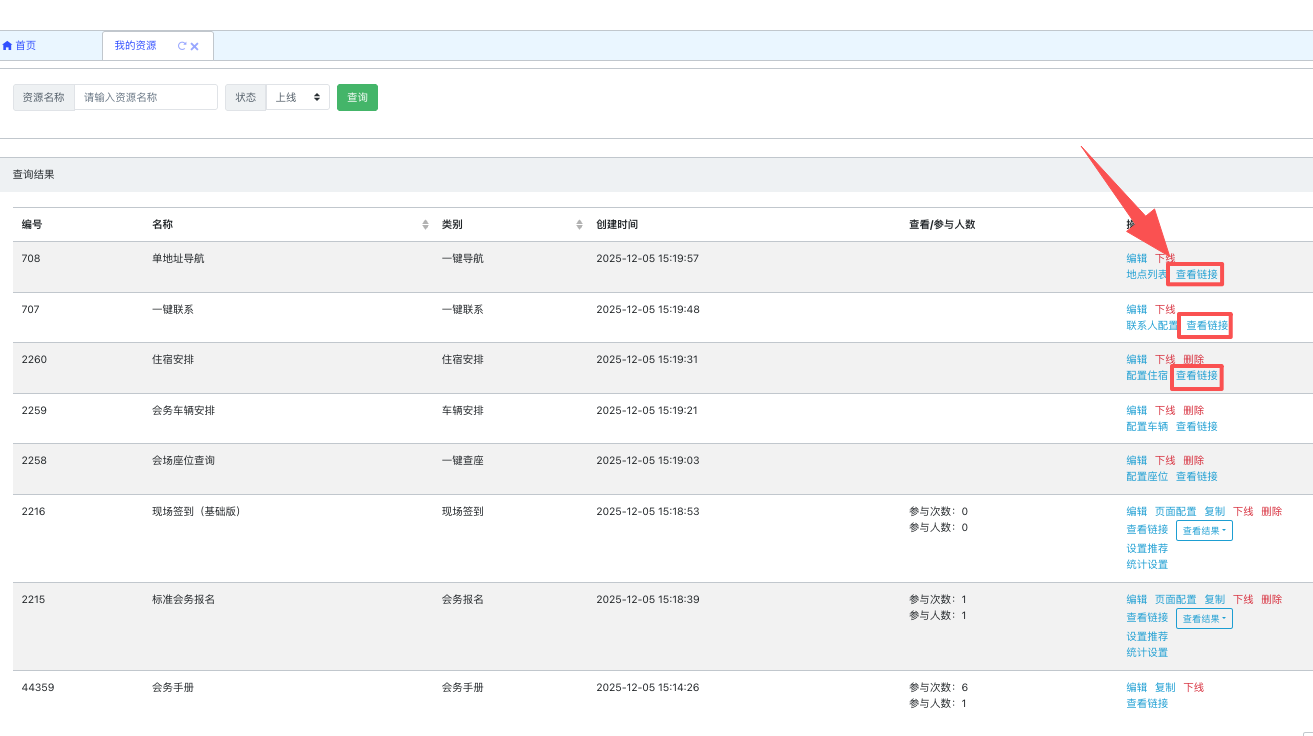Expand 查看结果 dropdown for 标准会务报名
The image size is (1313, 736).
[1204, 619]
